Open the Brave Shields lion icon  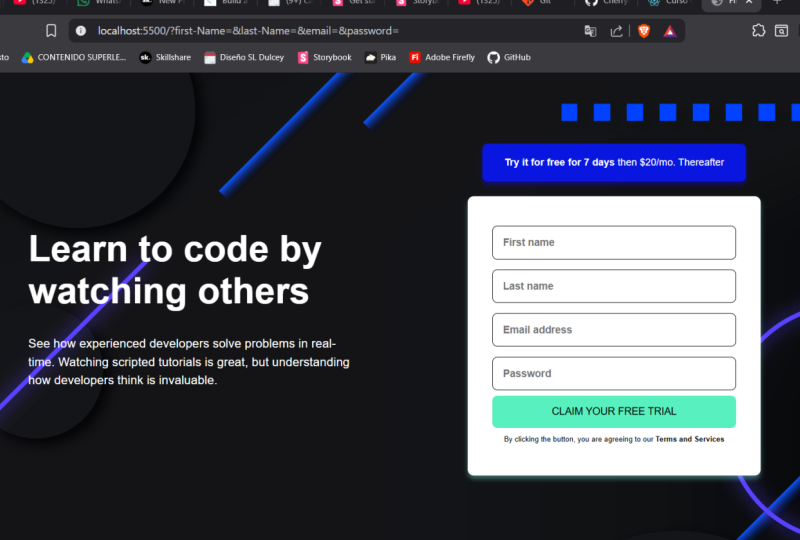(x=644, y=31)
